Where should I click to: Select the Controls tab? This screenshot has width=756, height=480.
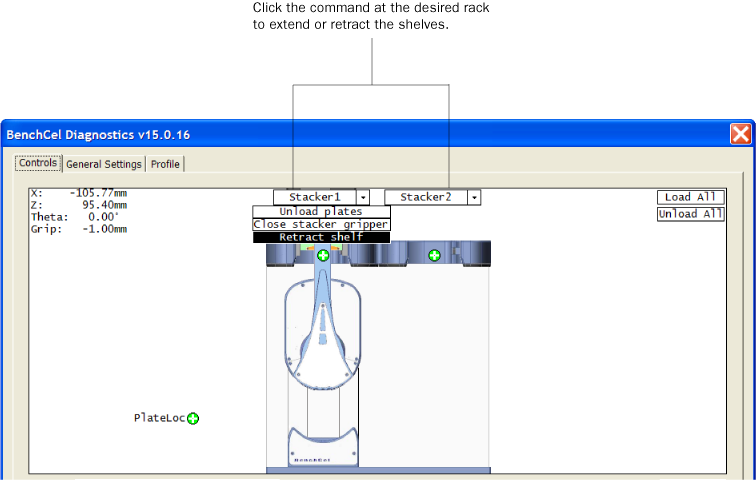click(38, 164)
